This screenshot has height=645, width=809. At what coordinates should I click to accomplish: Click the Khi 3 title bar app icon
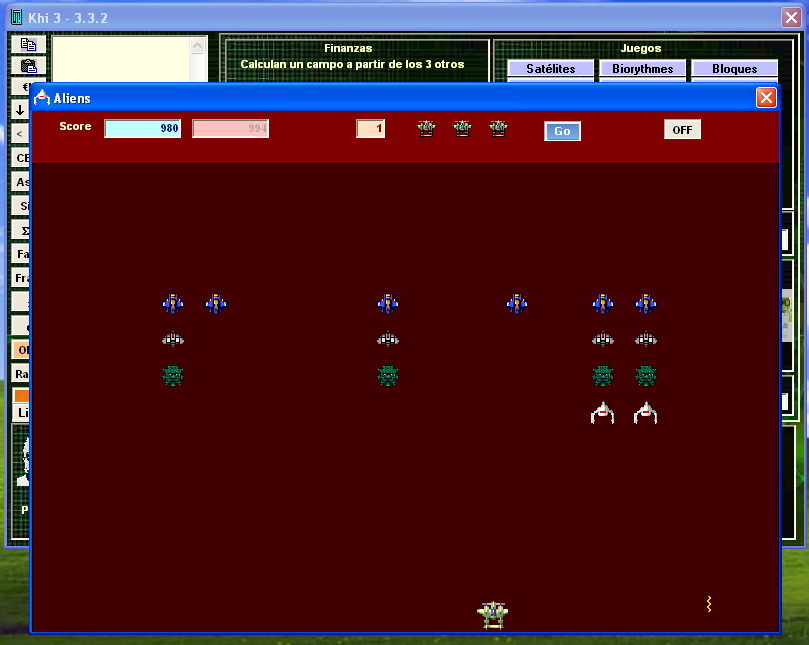coord(17,17)
